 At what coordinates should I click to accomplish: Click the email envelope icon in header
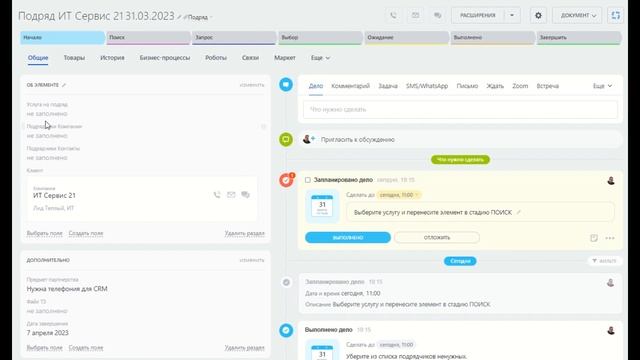[415, 16]
